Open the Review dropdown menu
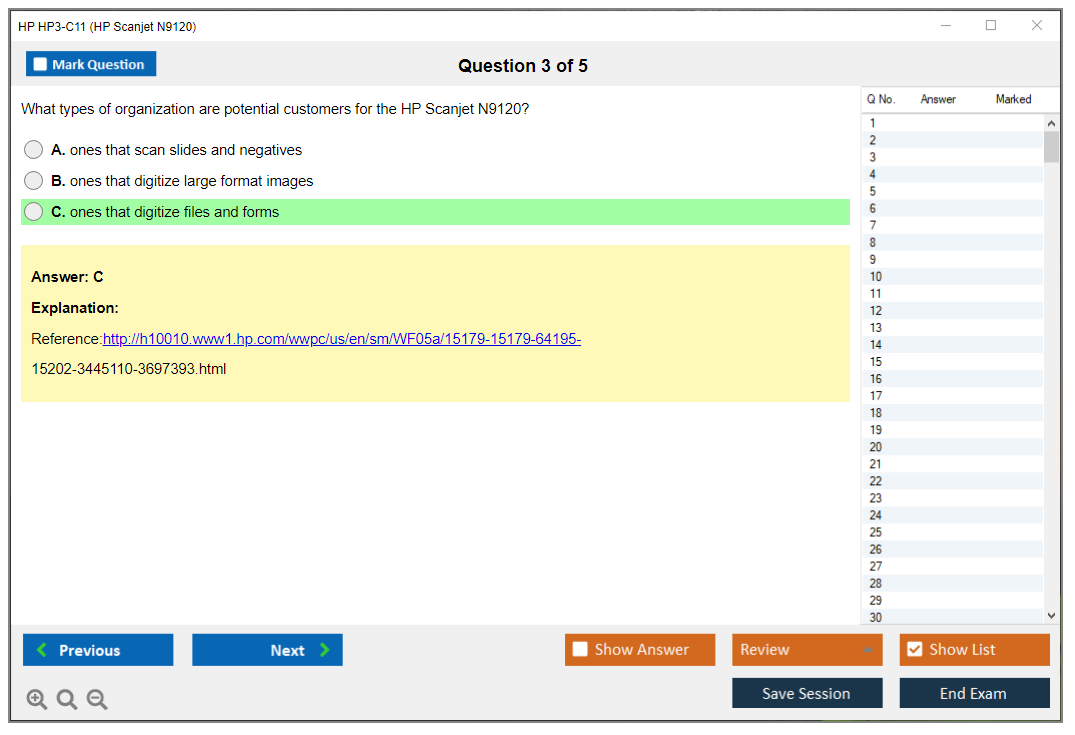This screenshot has height=735, width=1075. click(806, 650)
